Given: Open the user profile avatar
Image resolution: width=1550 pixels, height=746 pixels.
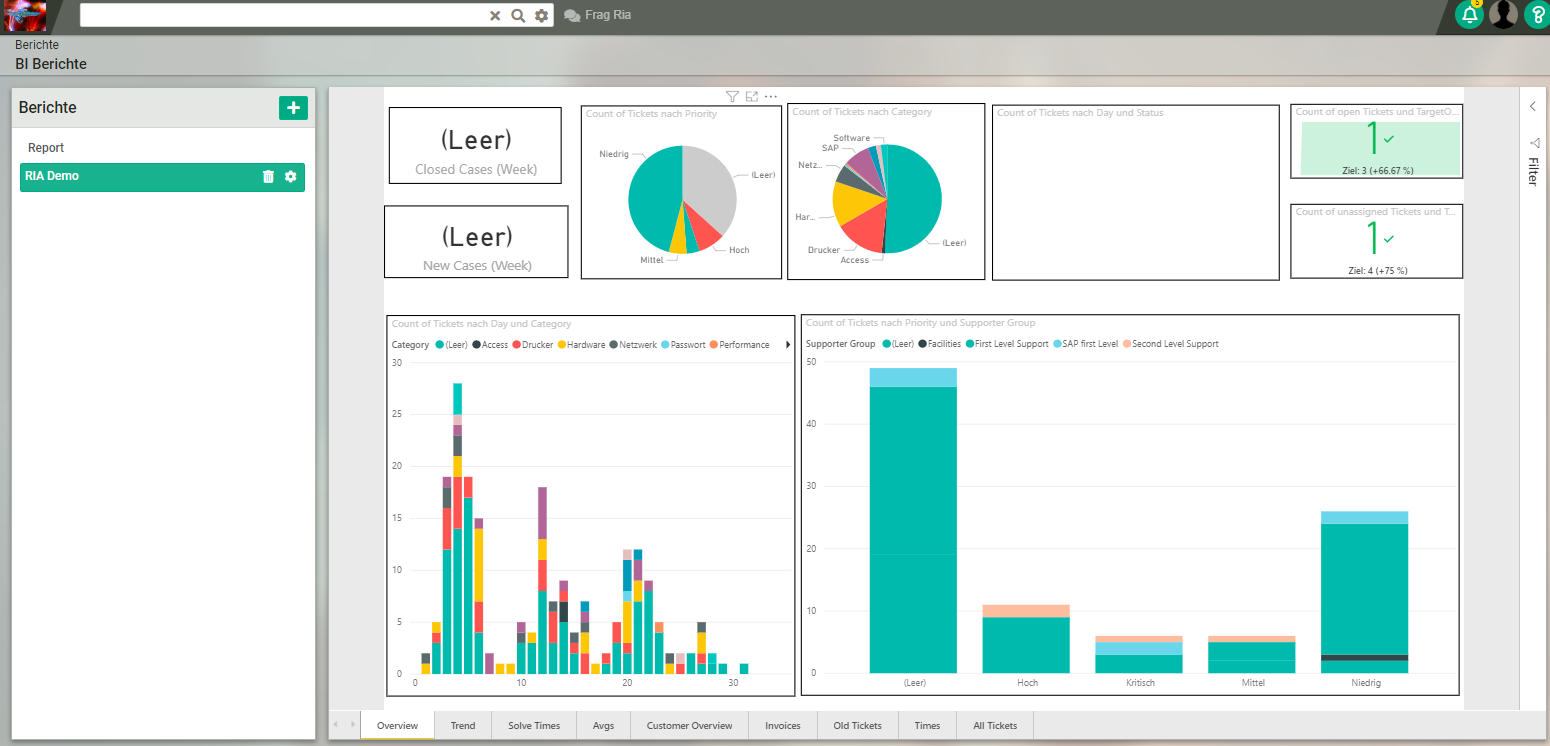Looking at the screenshot, I should click(1503, 15).
